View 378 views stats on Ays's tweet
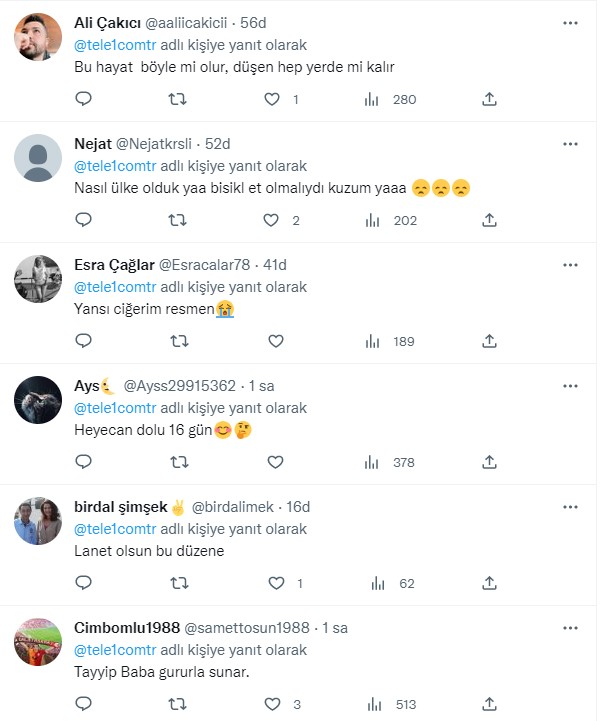600x721 pixels. click(x=391, y=462)
